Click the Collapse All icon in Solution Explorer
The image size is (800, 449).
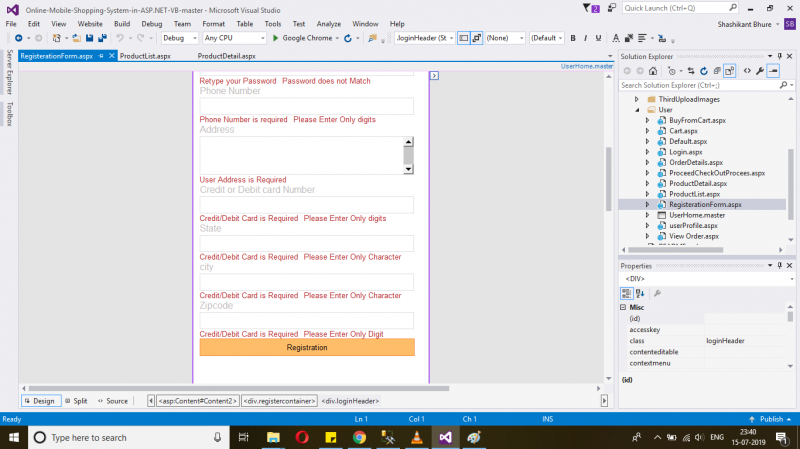717,71
